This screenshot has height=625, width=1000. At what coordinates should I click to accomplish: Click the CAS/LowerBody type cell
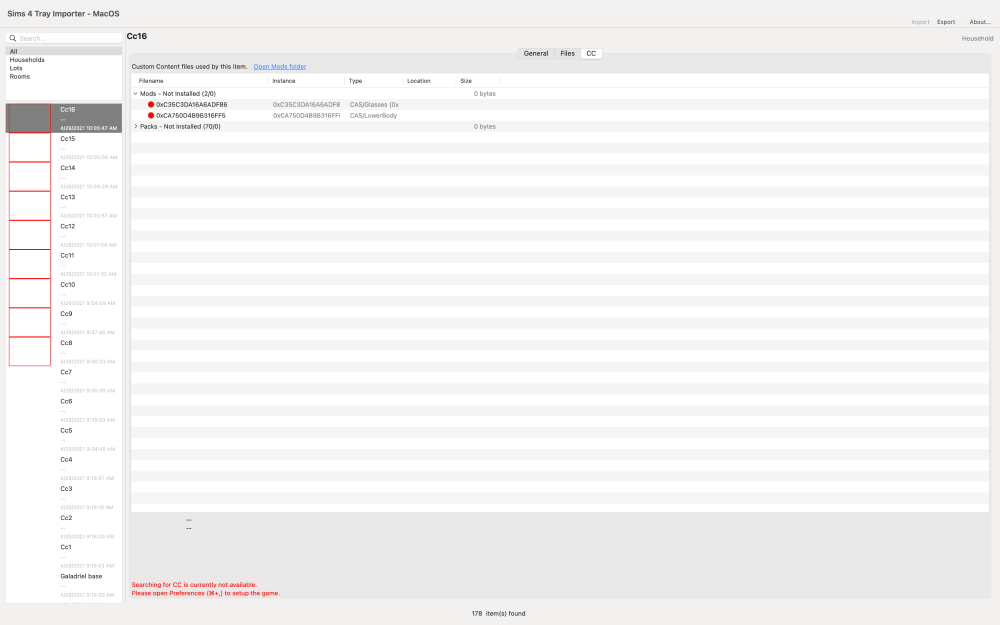click(373, 115)
